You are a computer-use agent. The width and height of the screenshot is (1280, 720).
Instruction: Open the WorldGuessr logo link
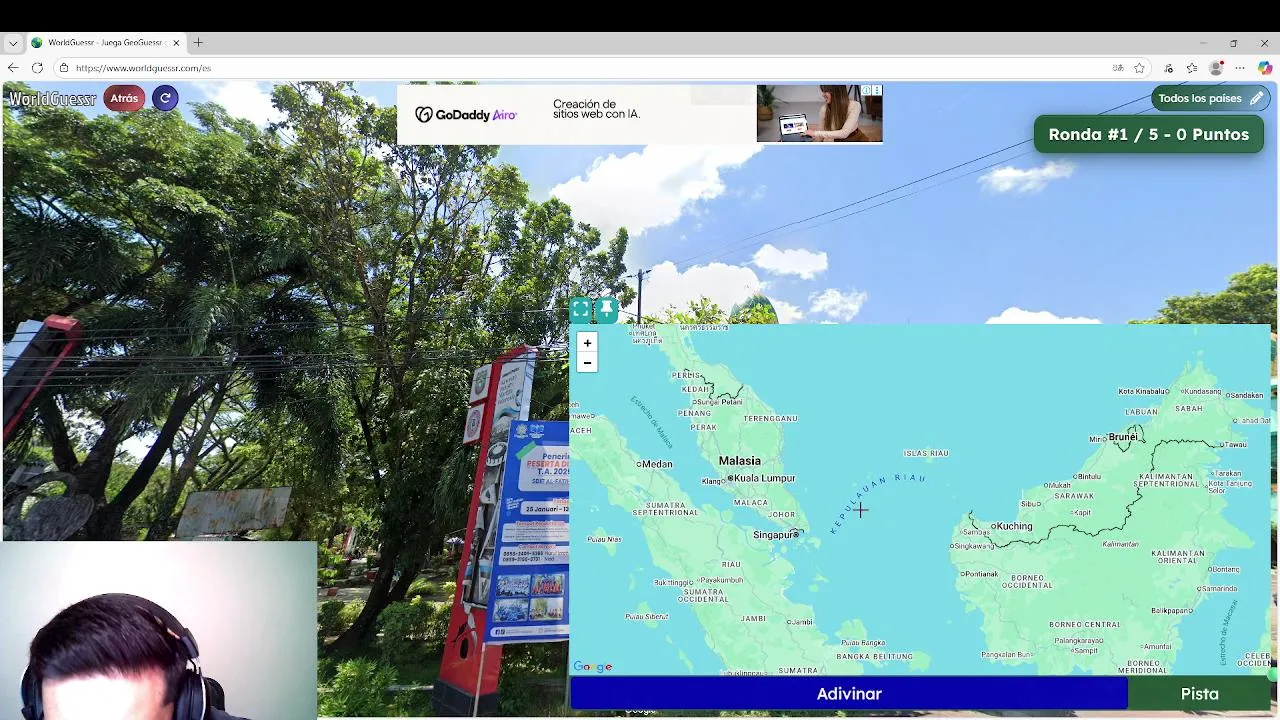(52, 98)
